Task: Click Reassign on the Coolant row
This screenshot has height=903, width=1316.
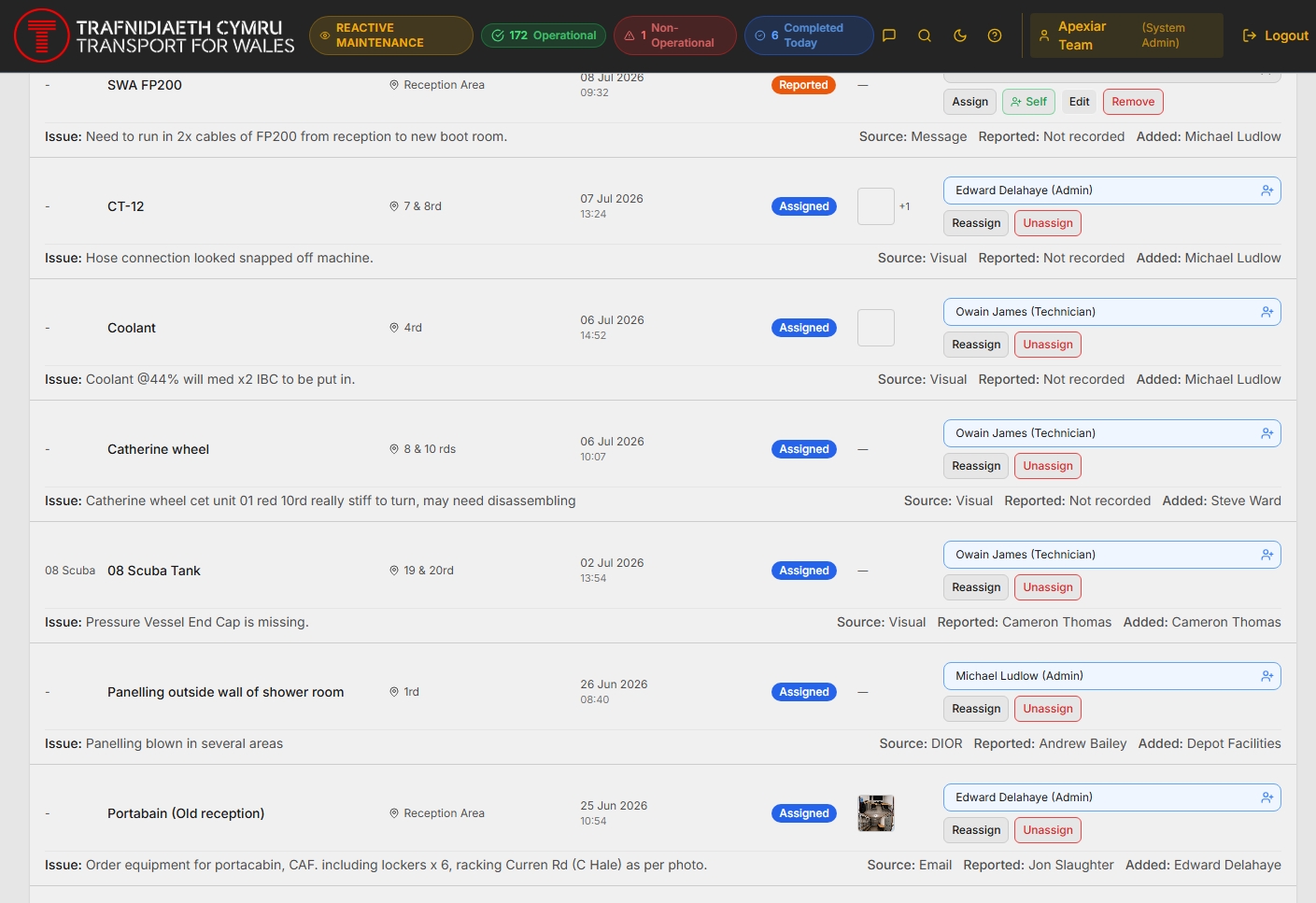Action: click(976, 345)
